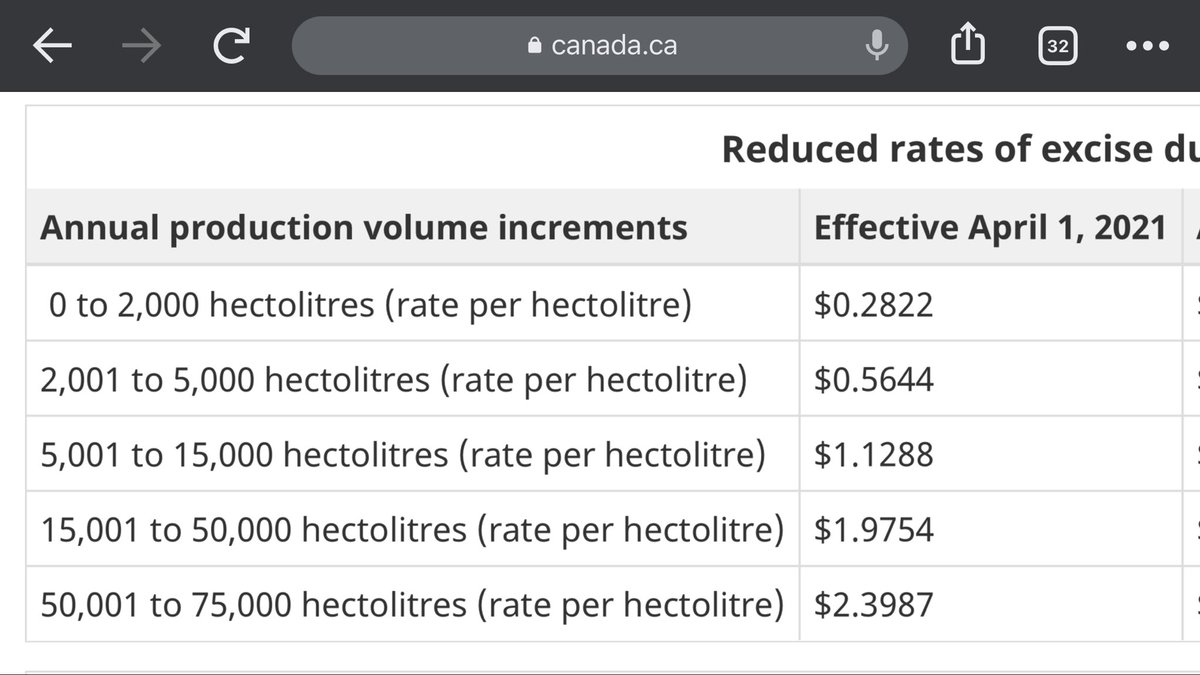
Task: Reload the page with the refresh icon
Action: 232,46
